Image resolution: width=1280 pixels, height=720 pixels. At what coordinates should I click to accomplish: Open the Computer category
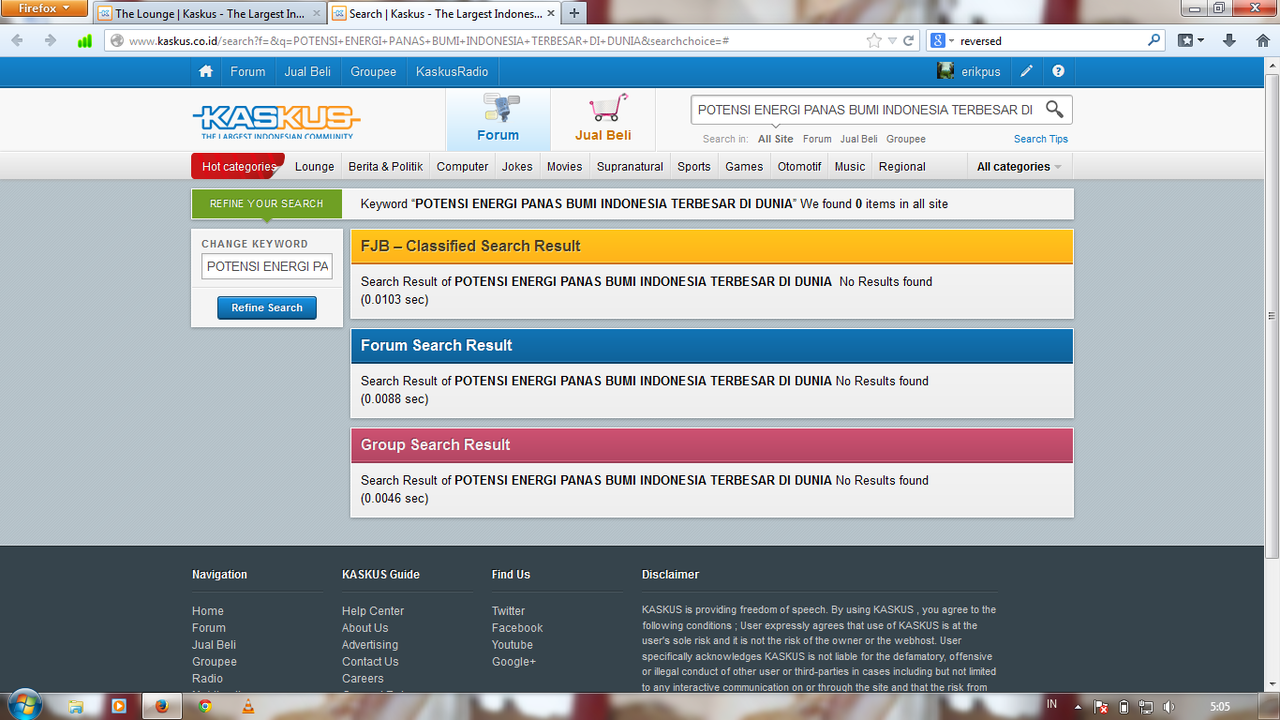point(463,167)
